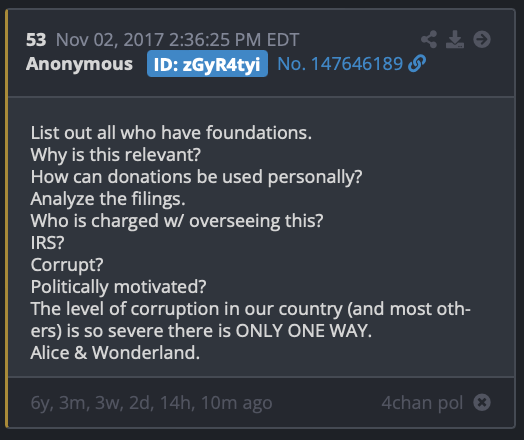524x440 pixels.
Task: Click the bold post number 53
Action: [36, 40]
